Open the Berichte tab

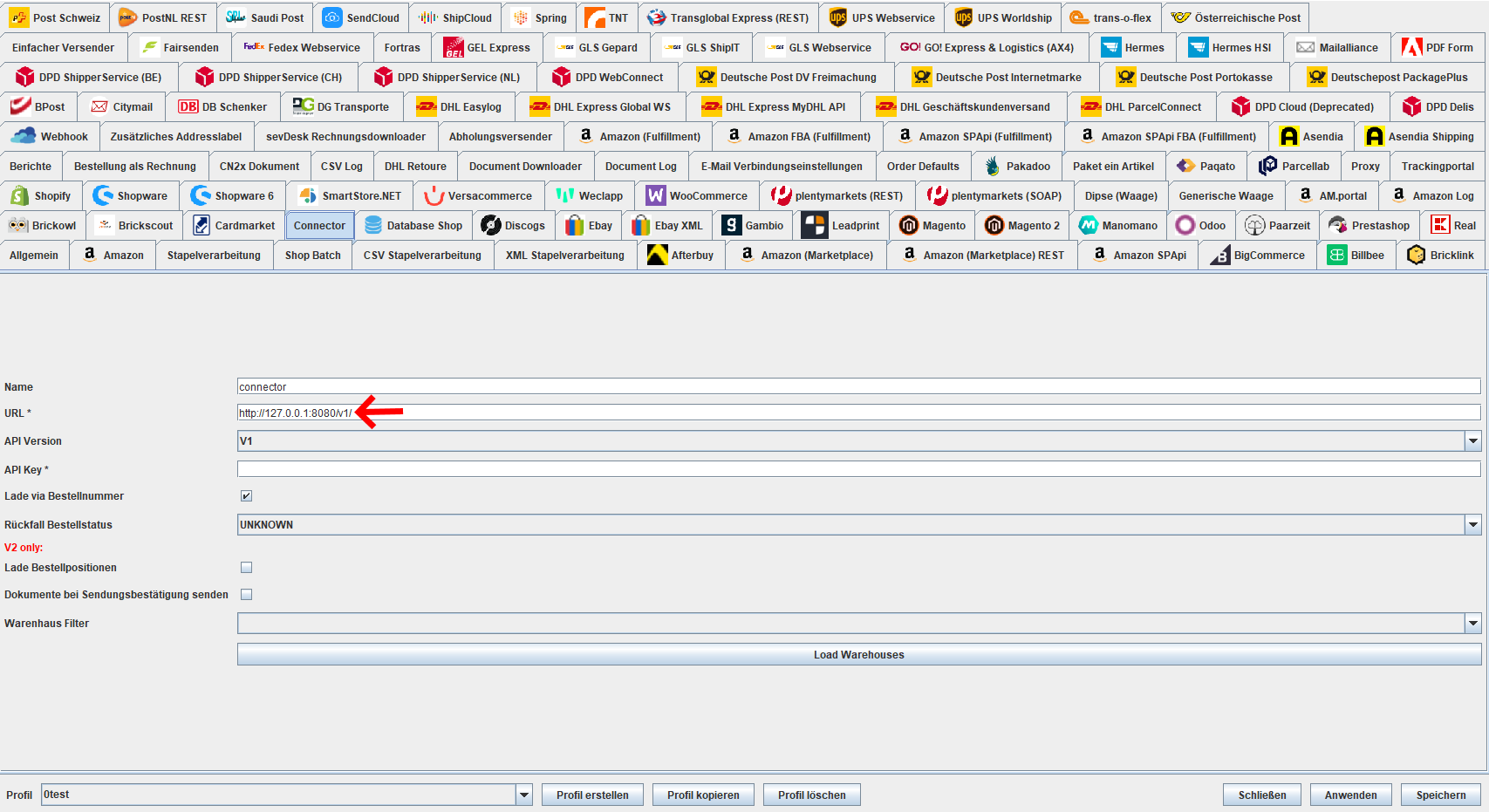(x=31, y=166)
